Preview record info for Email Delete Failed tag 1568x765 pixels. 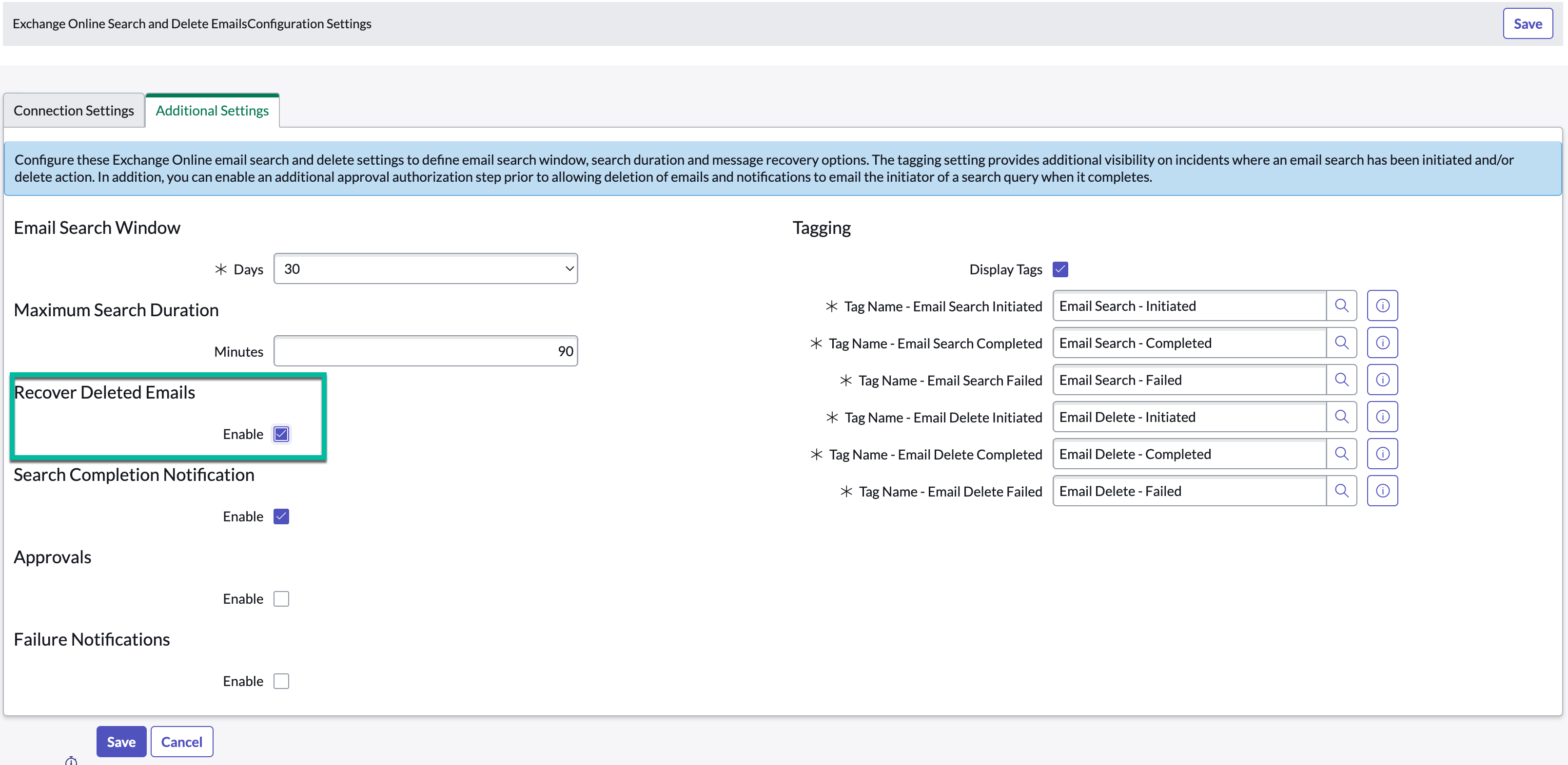[x=1382, y=491]
